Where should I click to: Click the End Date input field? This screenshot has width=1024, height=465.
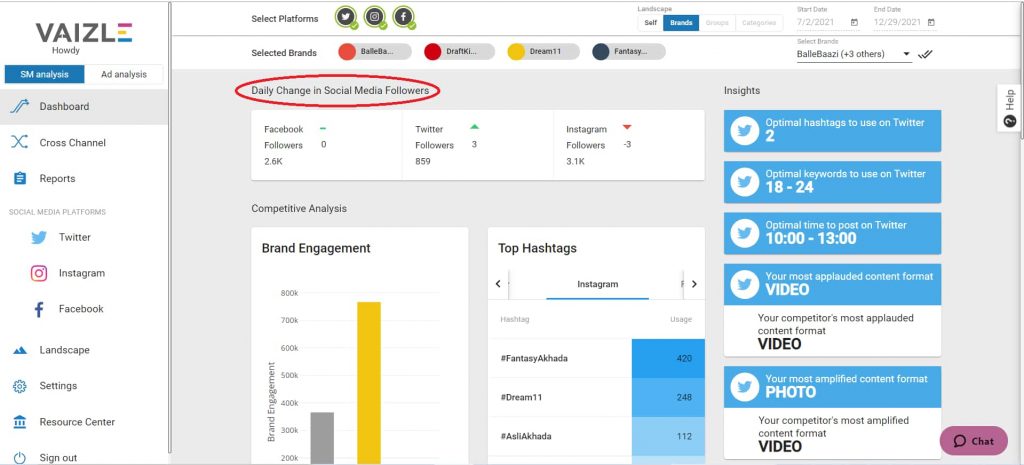pos(905,22)
